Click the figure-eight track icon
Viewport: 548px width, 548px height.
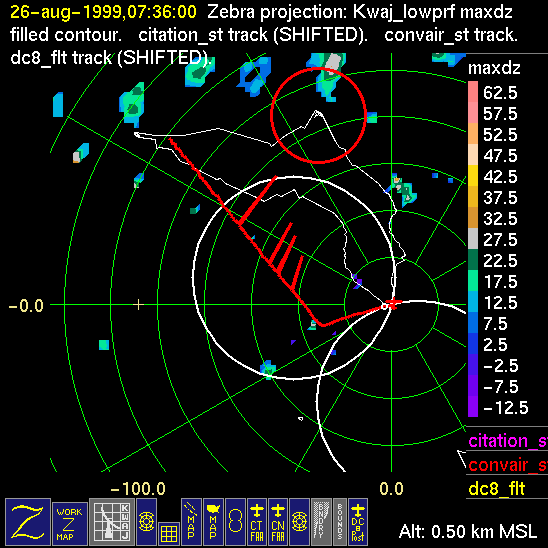(x=235, y=522)
